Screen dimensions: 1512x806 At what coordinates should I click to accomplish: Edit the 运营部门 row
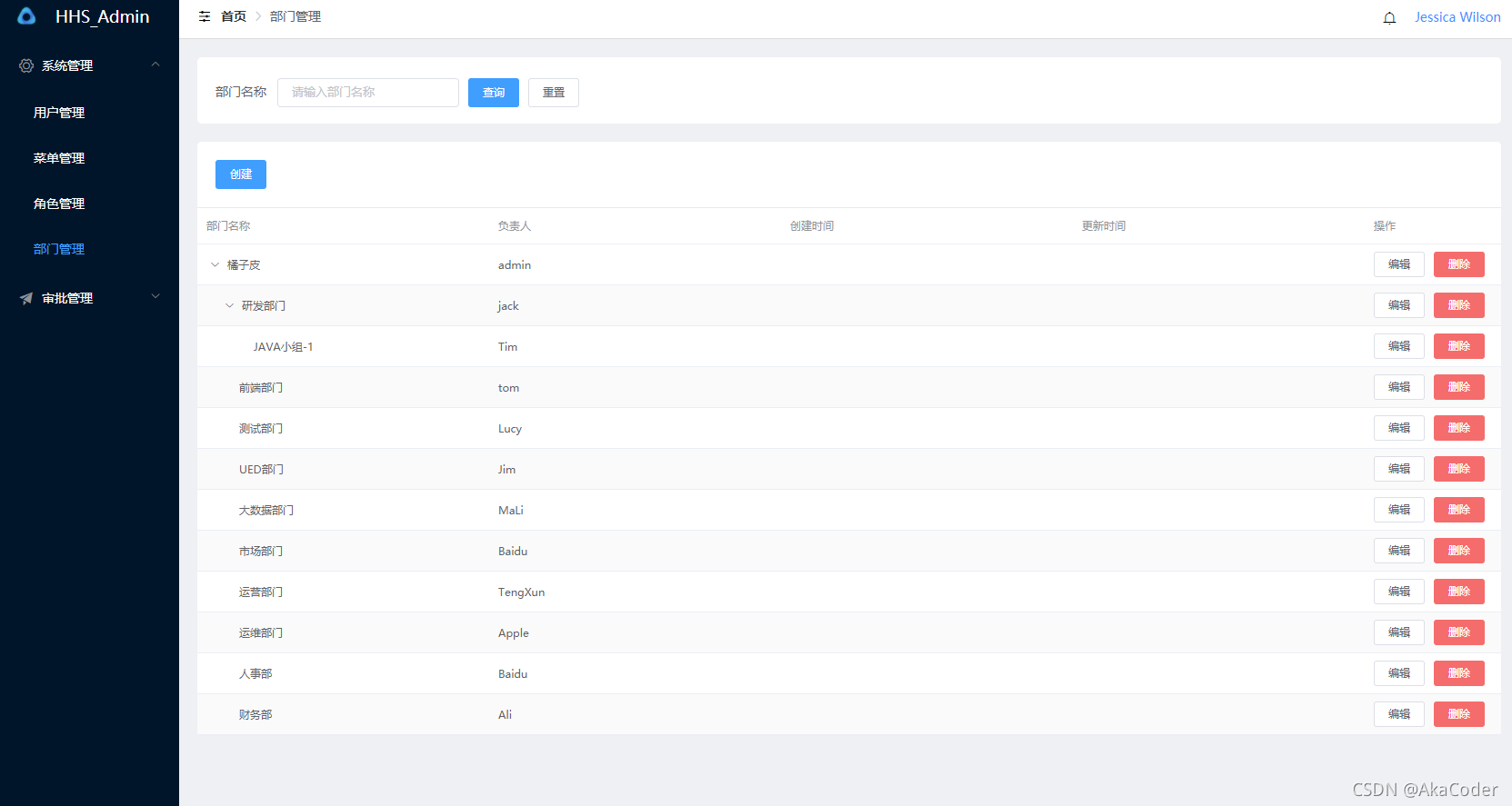click(x=1399, y=592)
